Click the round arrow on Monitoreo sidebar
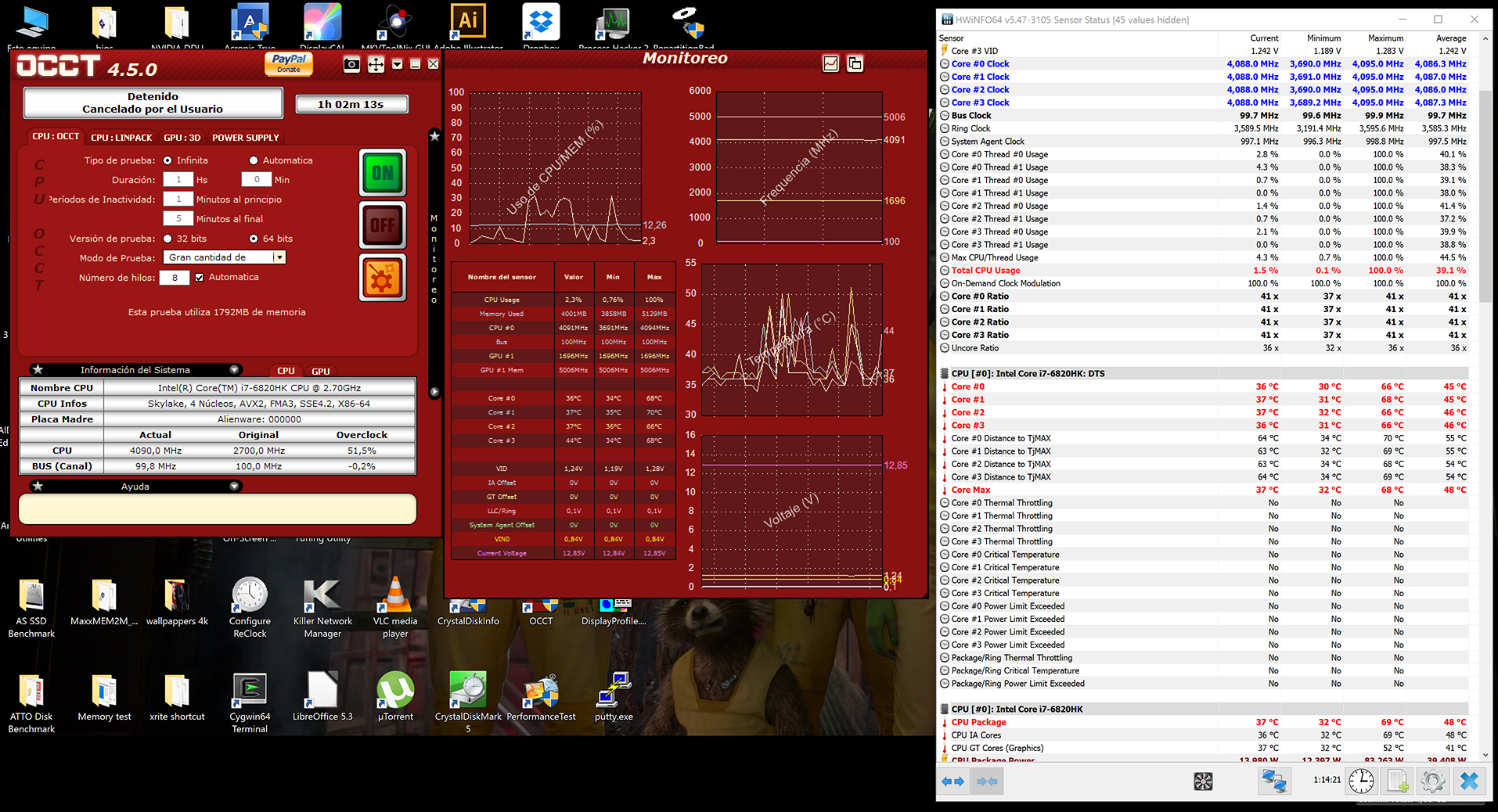 coord(434,391)
